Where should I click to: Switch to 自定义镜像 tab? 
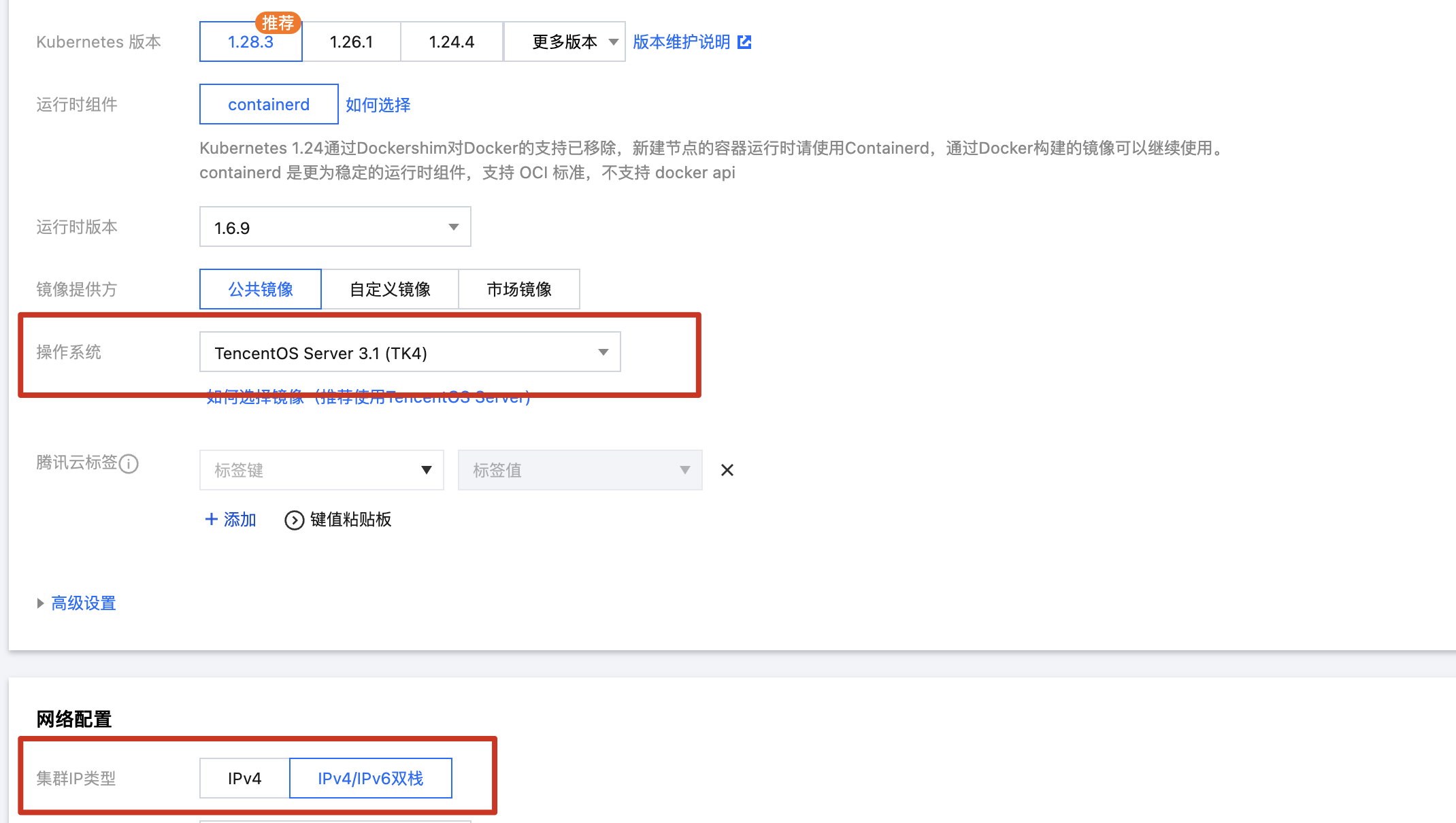pos(390,290)
